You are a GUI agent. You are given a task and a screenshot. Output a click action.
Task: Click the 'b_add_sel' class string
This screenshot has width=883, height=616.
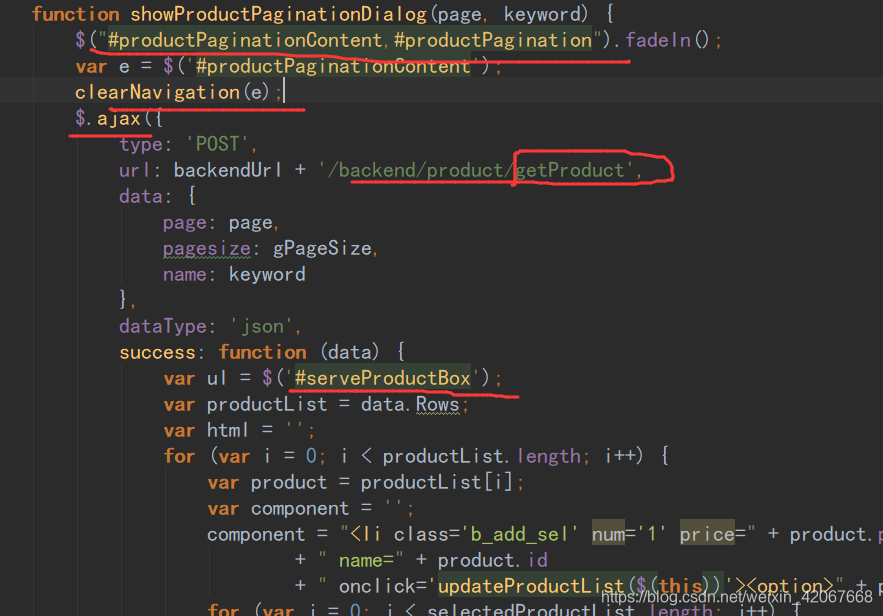click(520, 534)
